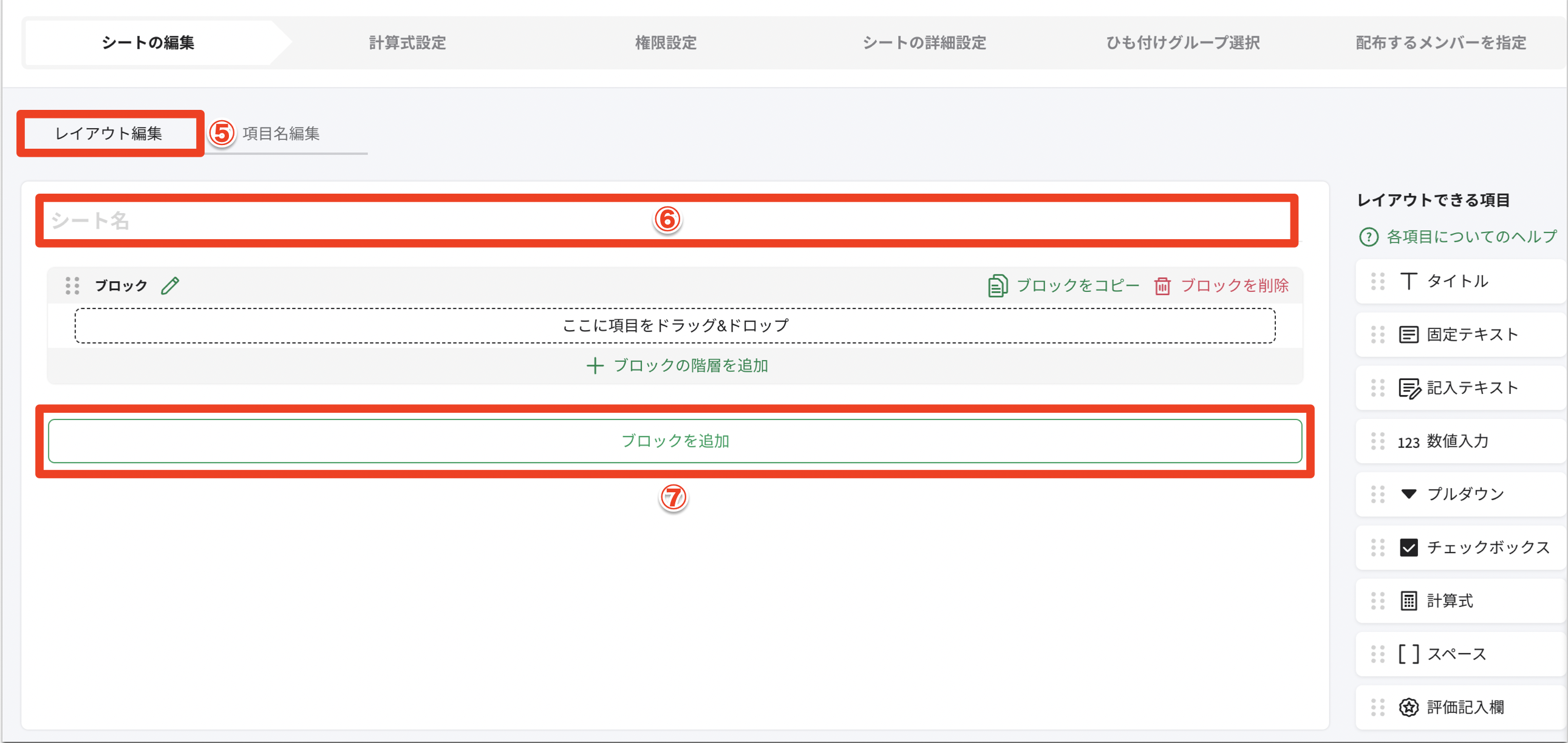Select the タイトル T icon
This screenshot has width=1568, height=743.
point(1408,281)
